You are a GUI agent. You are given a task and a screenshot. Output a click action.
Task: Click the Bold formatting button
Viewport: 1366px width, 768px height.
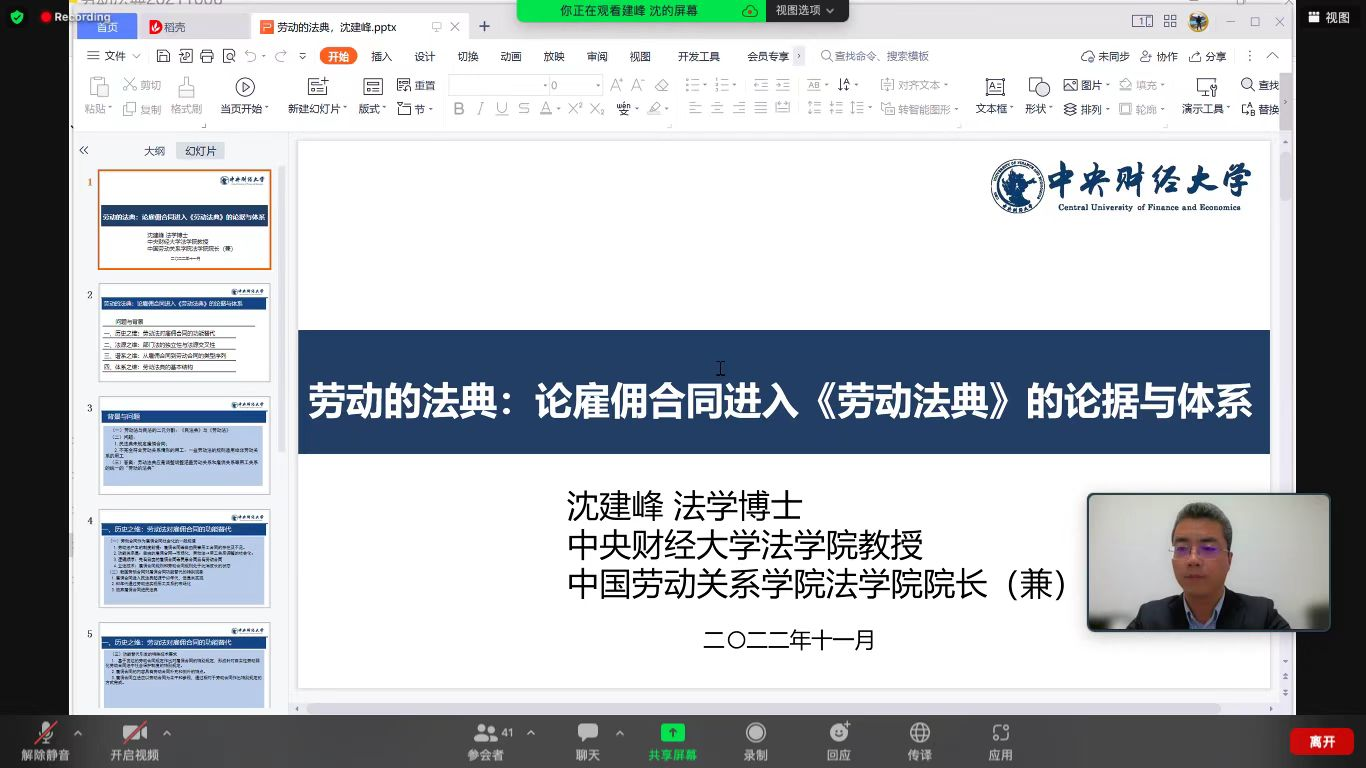[459, 109]
